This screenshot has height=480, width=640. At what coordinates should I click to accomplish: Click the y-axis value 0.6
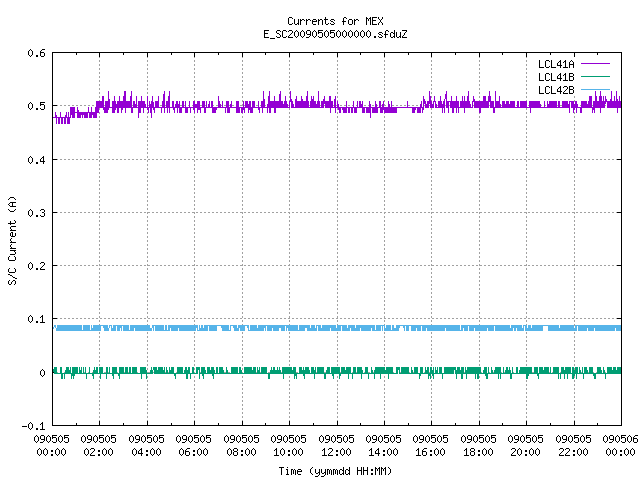tap(37, 53)
